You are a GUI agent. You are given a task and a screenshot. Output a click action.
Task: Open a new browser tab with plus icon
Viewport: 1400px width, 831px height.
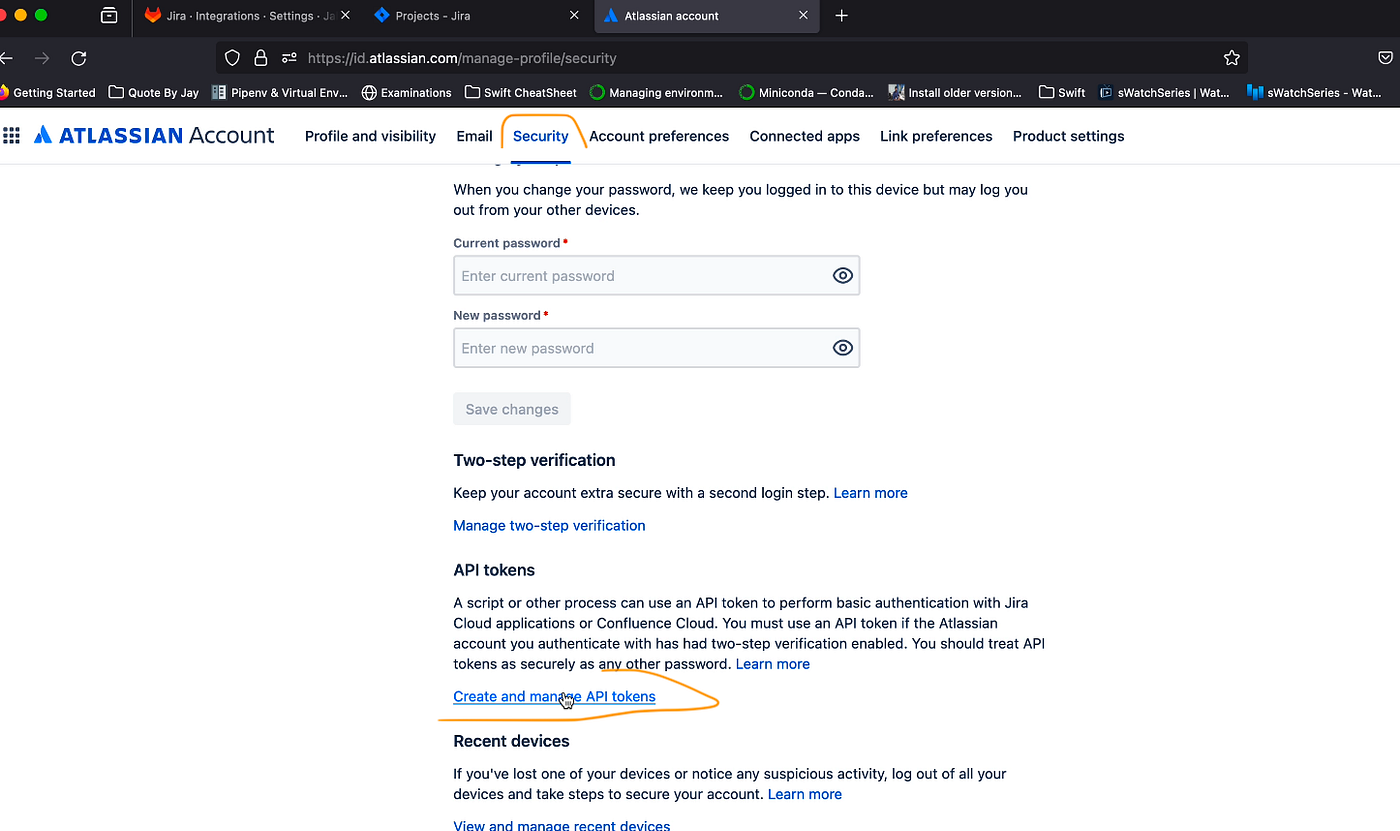click(x=841, y=16)
